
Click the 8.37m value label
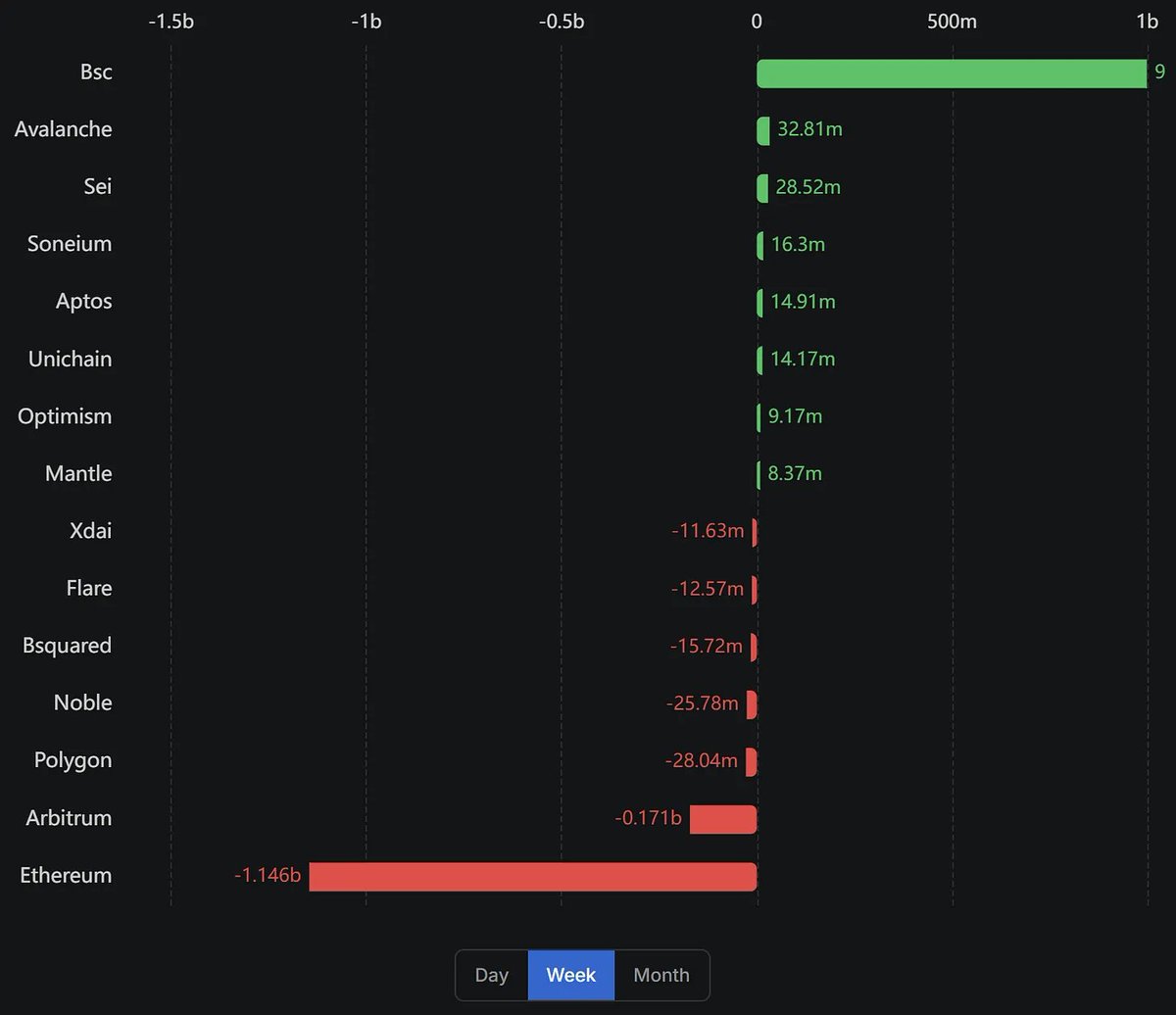tap(795, 474)
